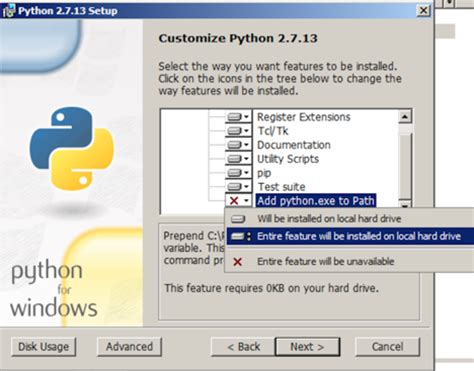Open Documentation feature install-state dropdown
The height and width of the screenshot is (371, 474).
239,145
